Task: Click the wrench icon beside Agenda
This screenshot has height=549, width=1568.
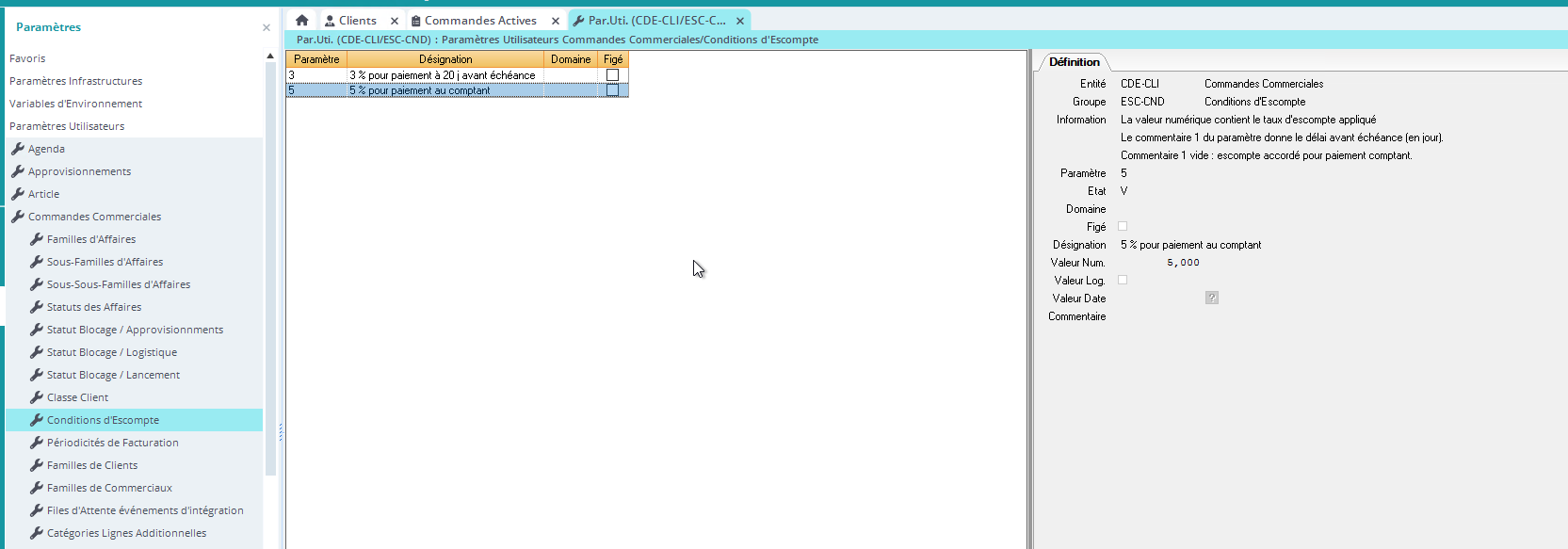Action: pos(17,149)
